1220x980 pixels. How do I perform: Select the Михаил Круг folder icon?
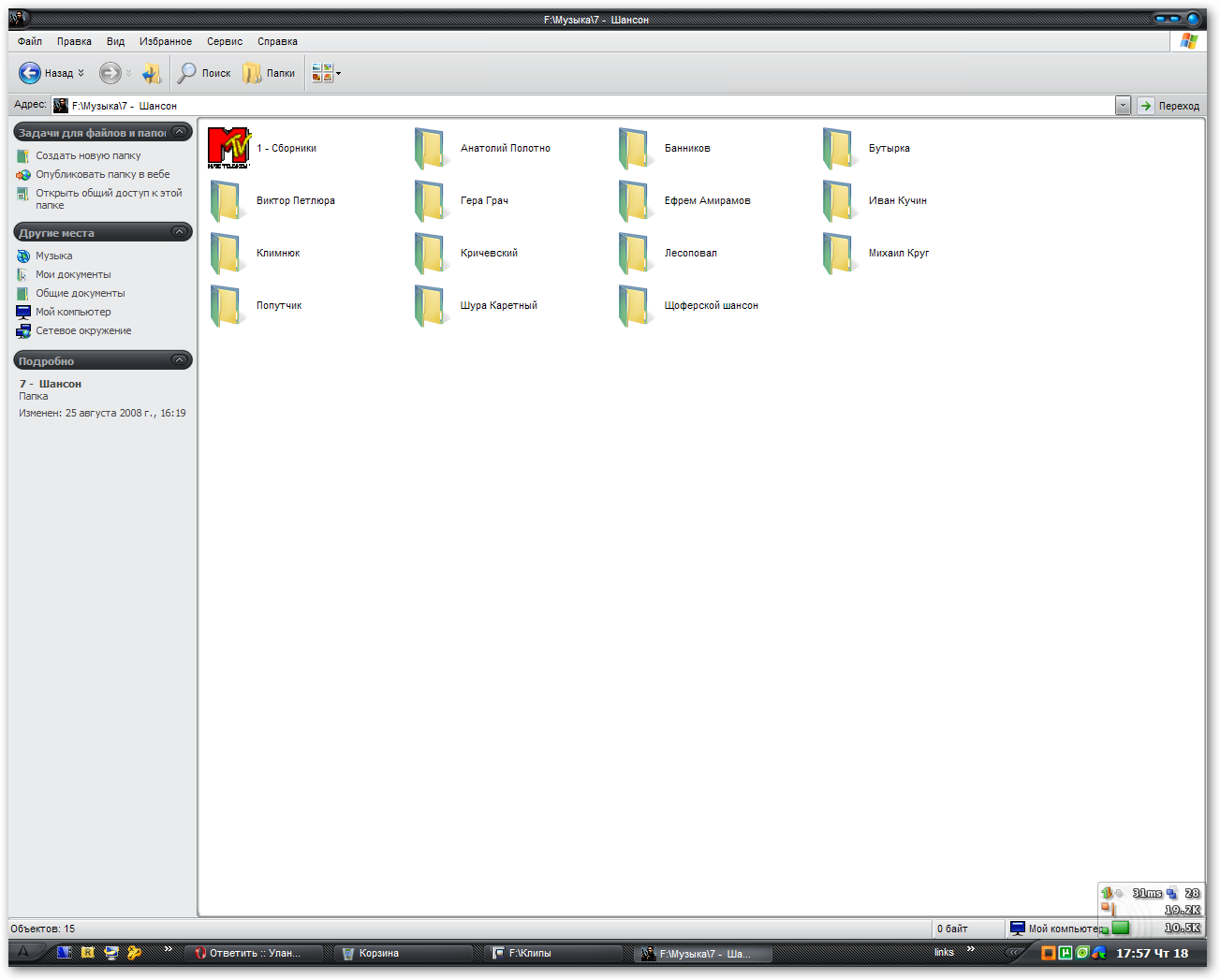(838, 253)
